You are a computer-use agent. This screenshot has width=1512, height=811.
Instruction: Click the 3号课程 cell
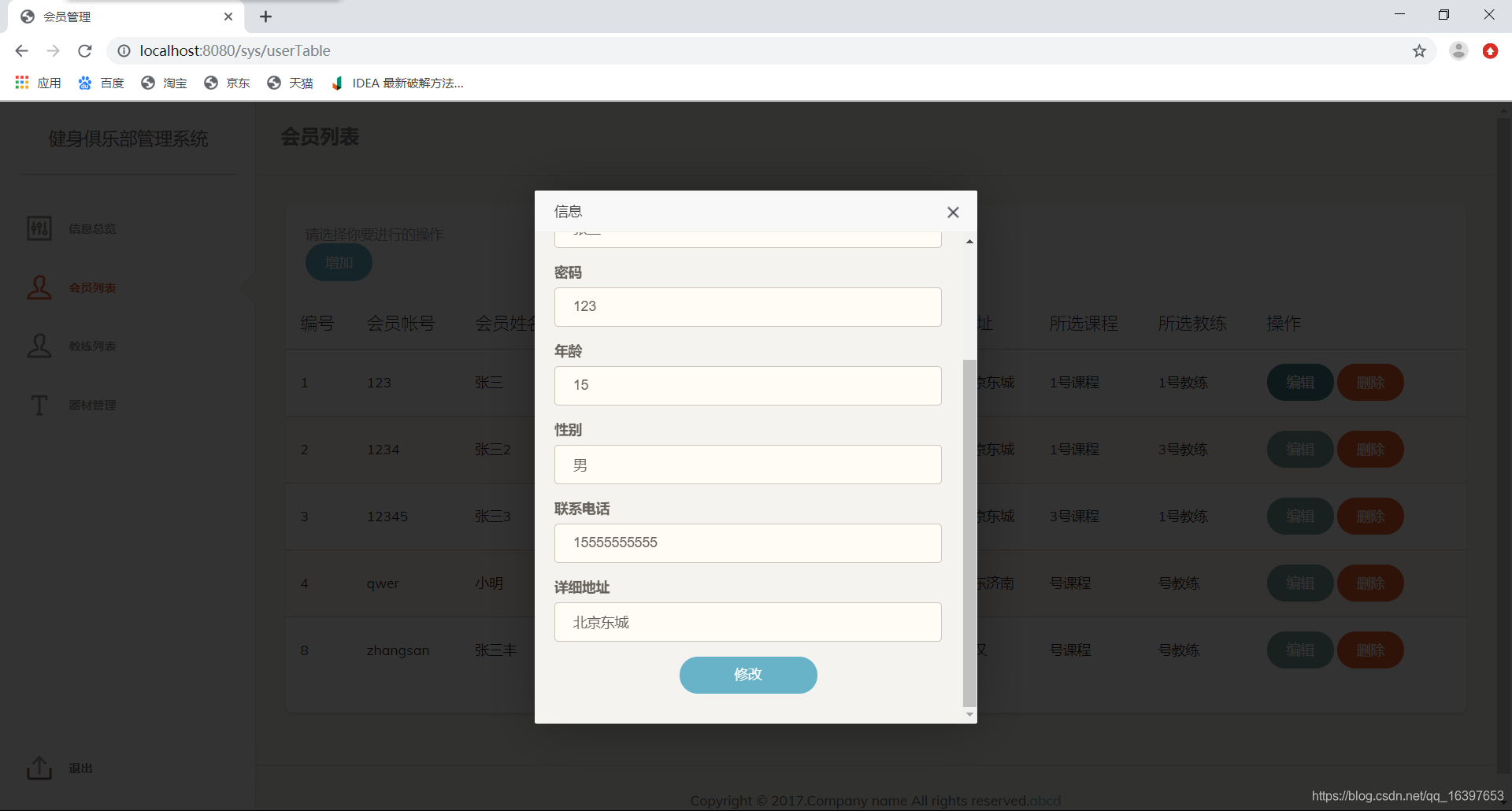click(x=1074, y=517)
